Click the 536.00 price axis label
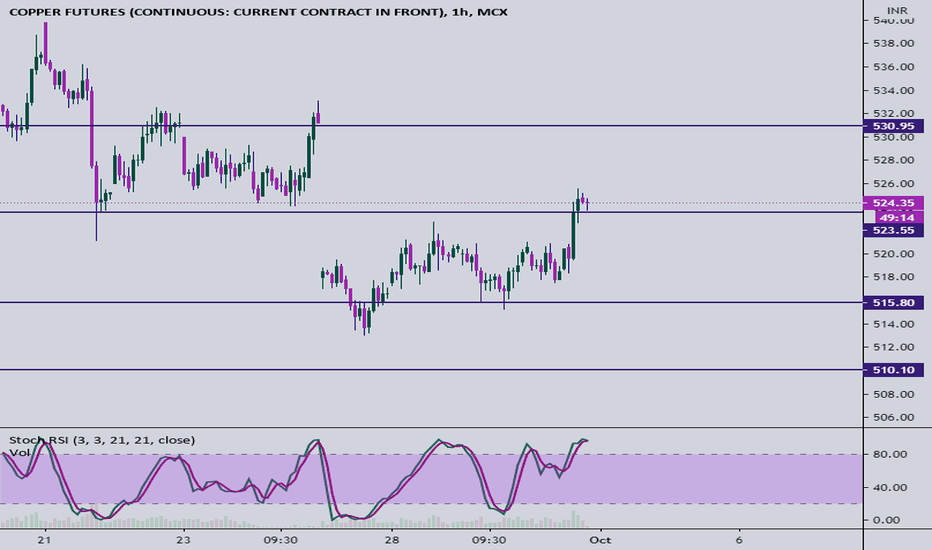 pyautogui.click(x=893, y=67)
